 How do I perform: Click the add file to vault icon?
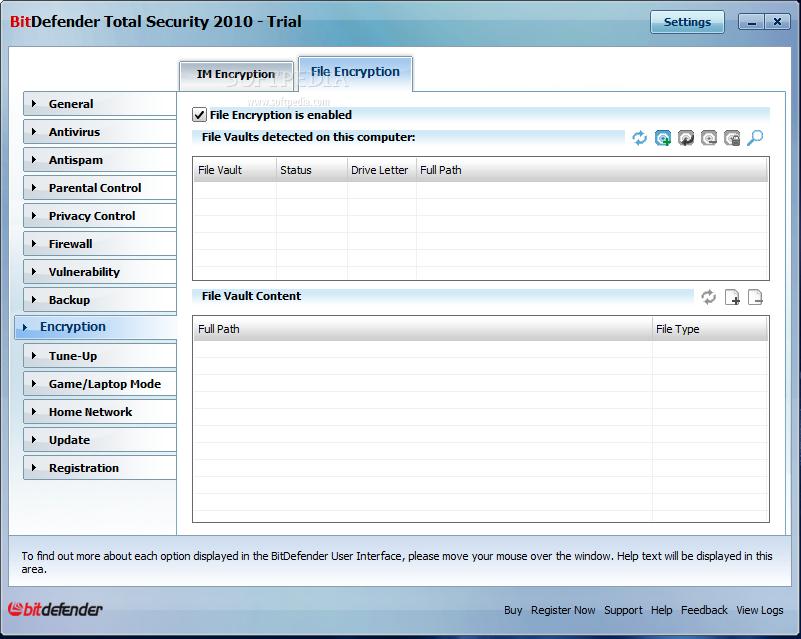[x=732, y=297]
